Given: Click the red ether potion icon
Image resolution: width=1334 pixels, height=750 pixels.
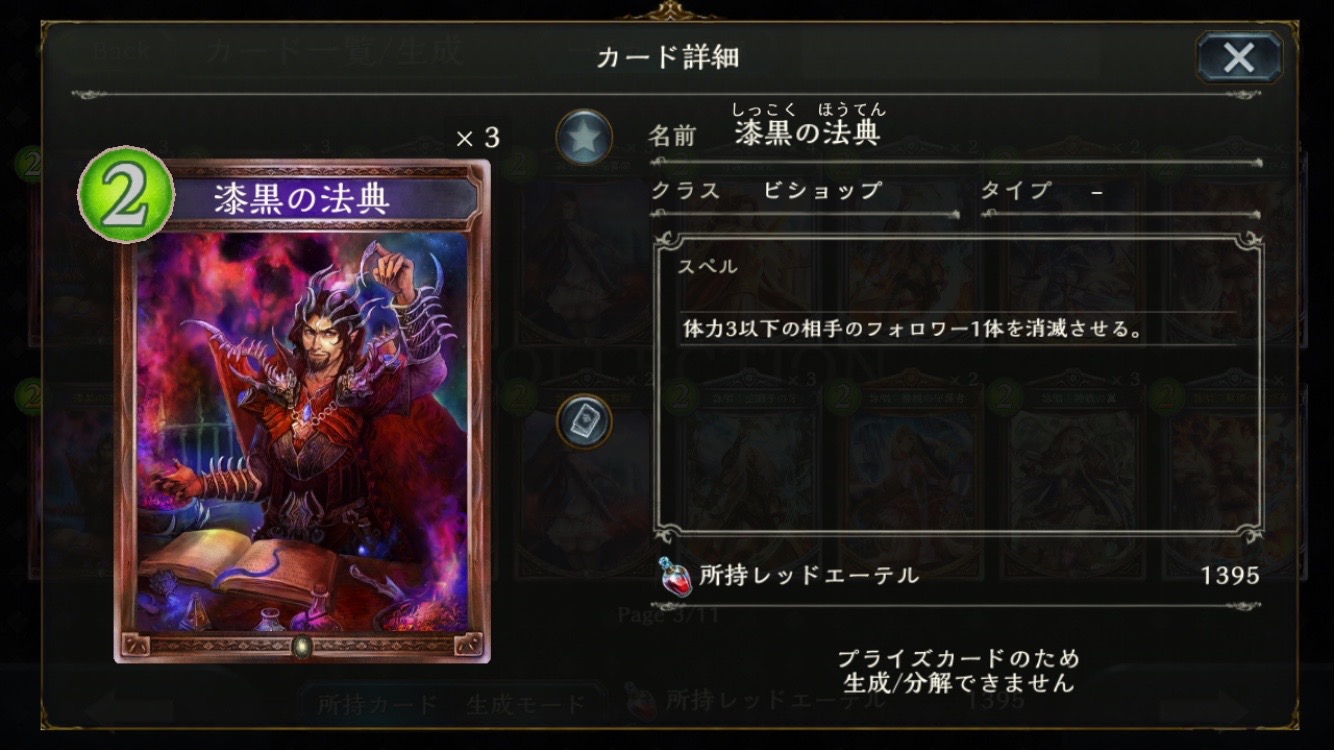Looking at the screenshot, I should click(x=675, y=575).
